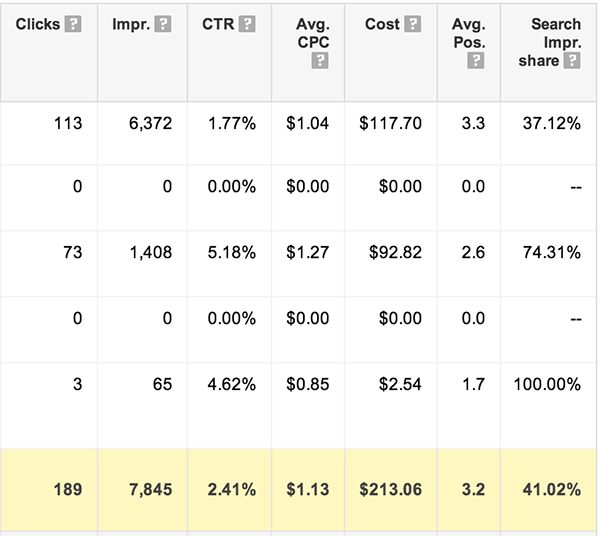Sort by the Clicks column header

tap(38, 24)
